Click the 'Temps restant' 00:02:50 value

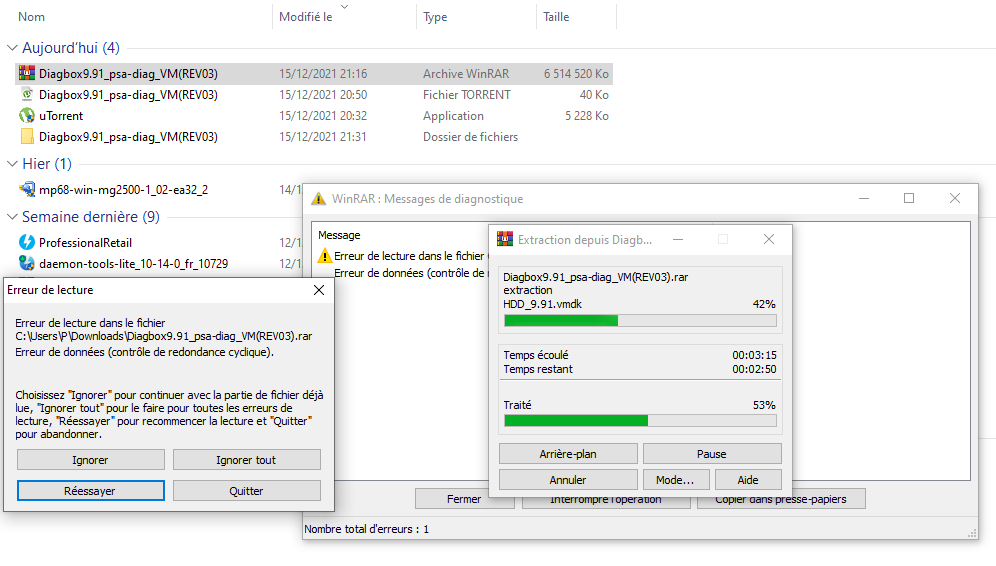click(754, 369)
